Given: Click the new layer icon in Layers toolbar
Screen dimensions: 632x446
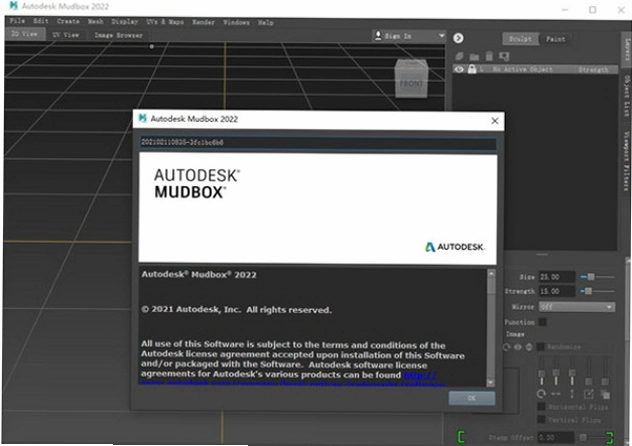Looking at the screenshot, I should coord(459,56).
